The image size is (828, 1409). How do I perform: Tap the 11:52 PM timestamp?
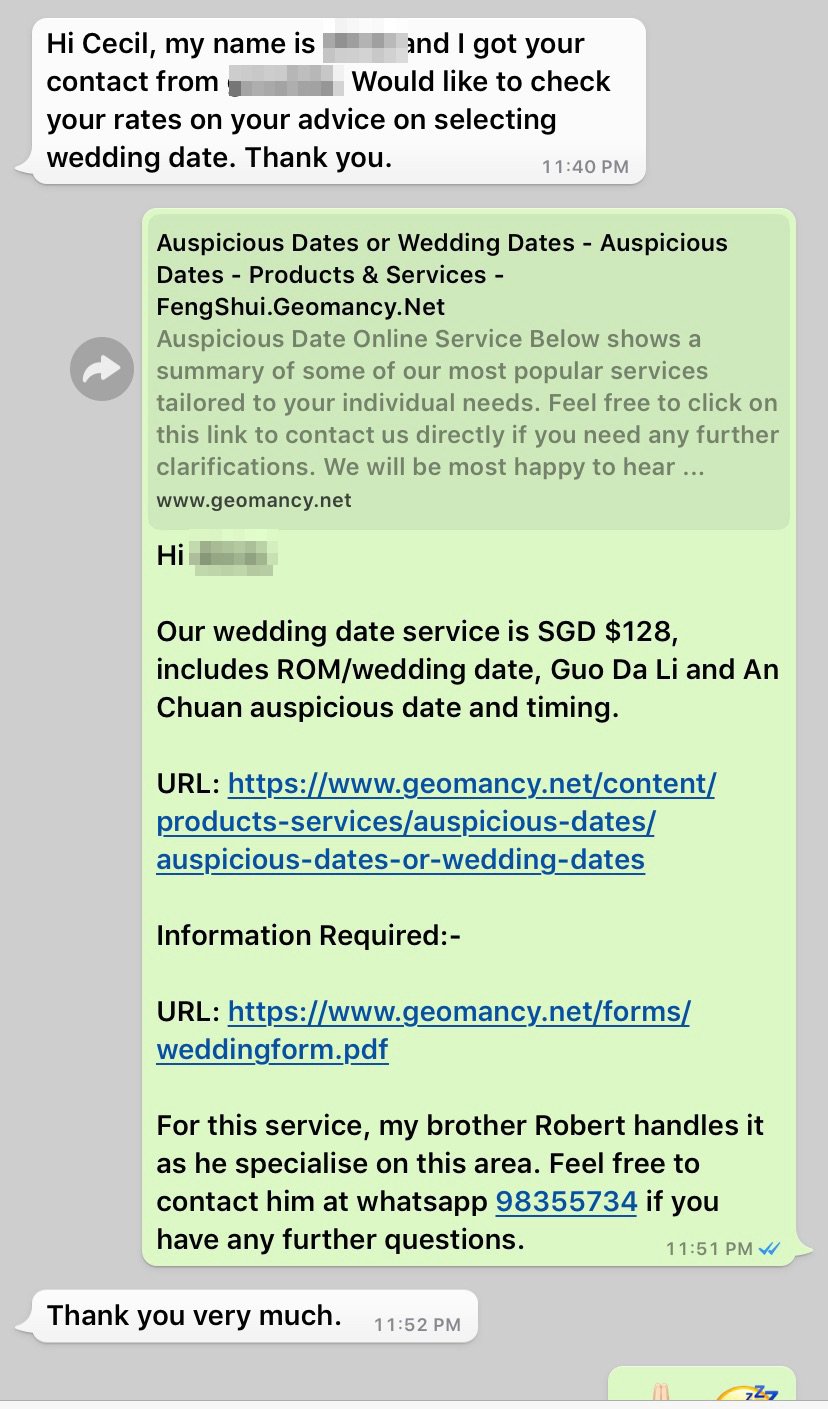417,1325
